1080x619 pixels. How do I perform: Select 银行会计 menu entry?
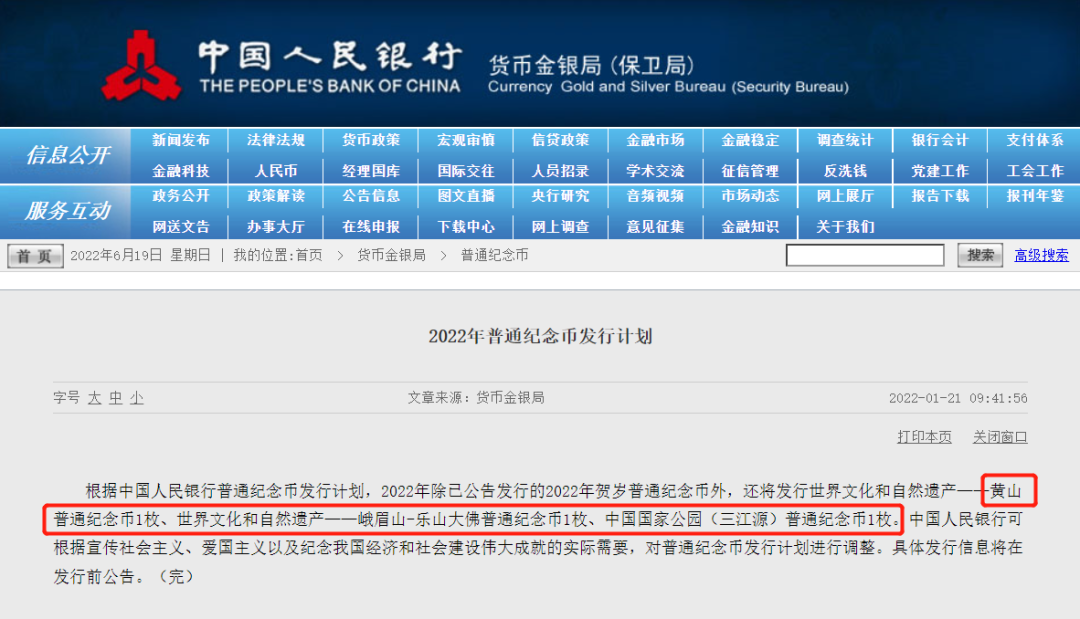940,140
